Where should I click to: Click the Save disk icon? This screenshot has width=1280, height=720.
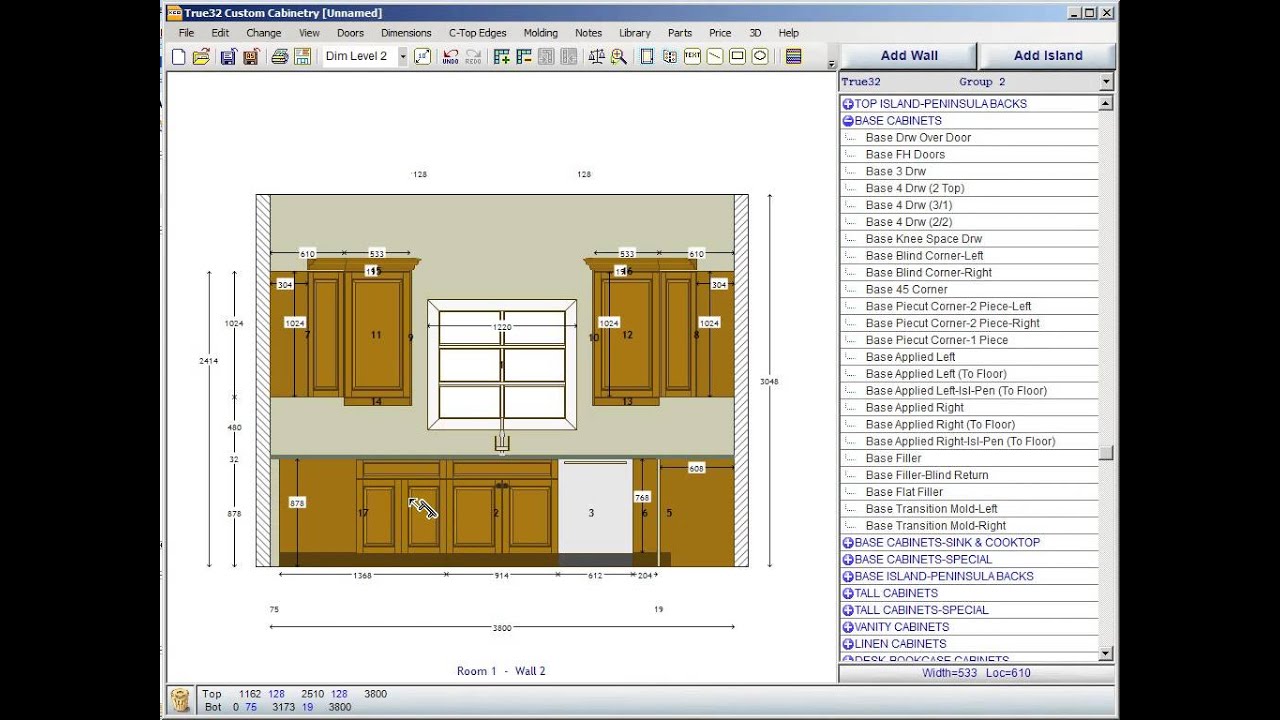[x=228, y=57]
